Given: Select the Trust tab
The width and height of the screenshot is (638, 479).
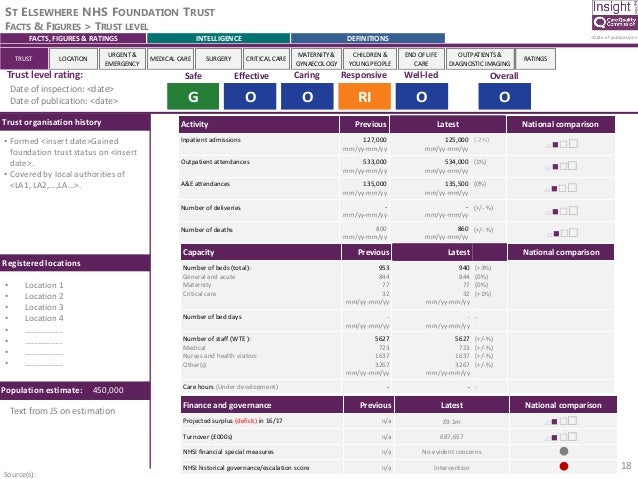Looking at the screenshot, I should click(24, 59).
